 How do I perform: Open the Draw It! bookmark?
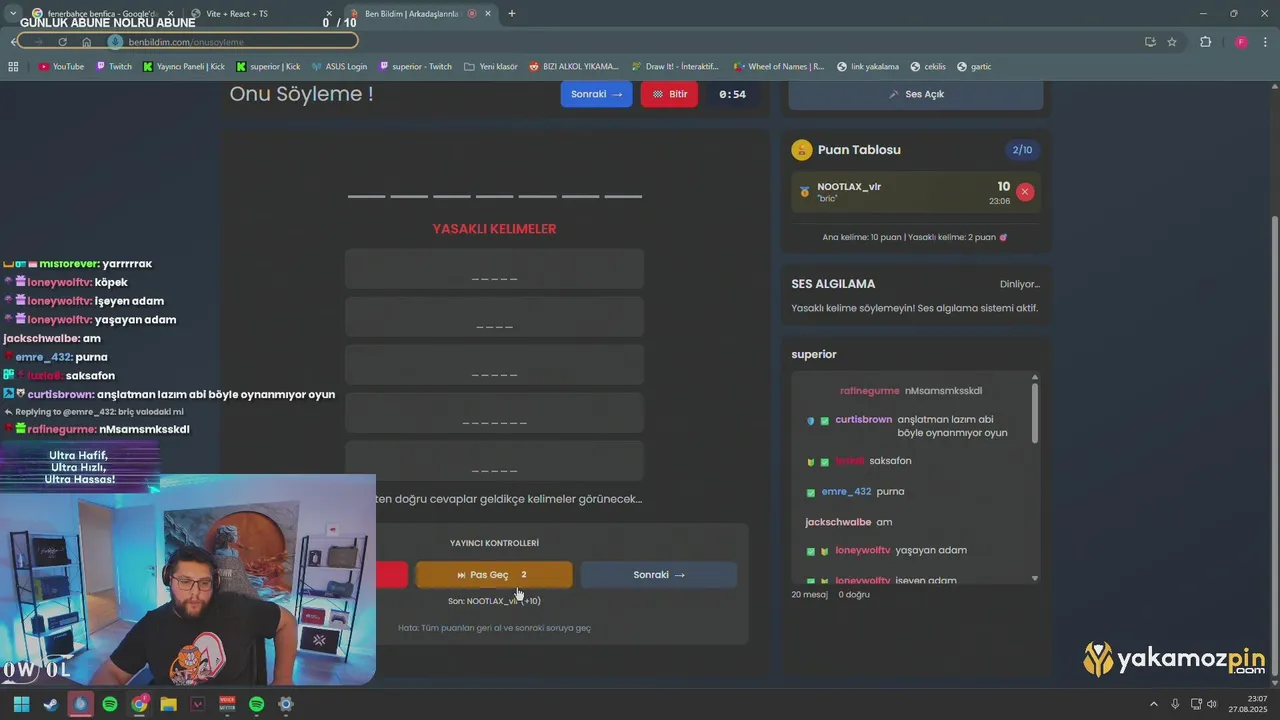tap(675, 66)
